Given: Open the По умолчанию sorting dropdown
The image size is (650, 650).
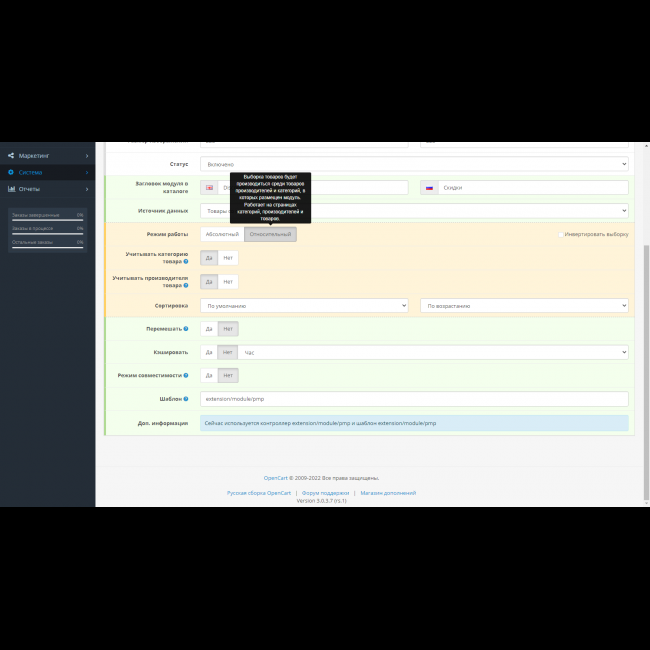Looking at the screenshot, I should [x=304, y=305].
